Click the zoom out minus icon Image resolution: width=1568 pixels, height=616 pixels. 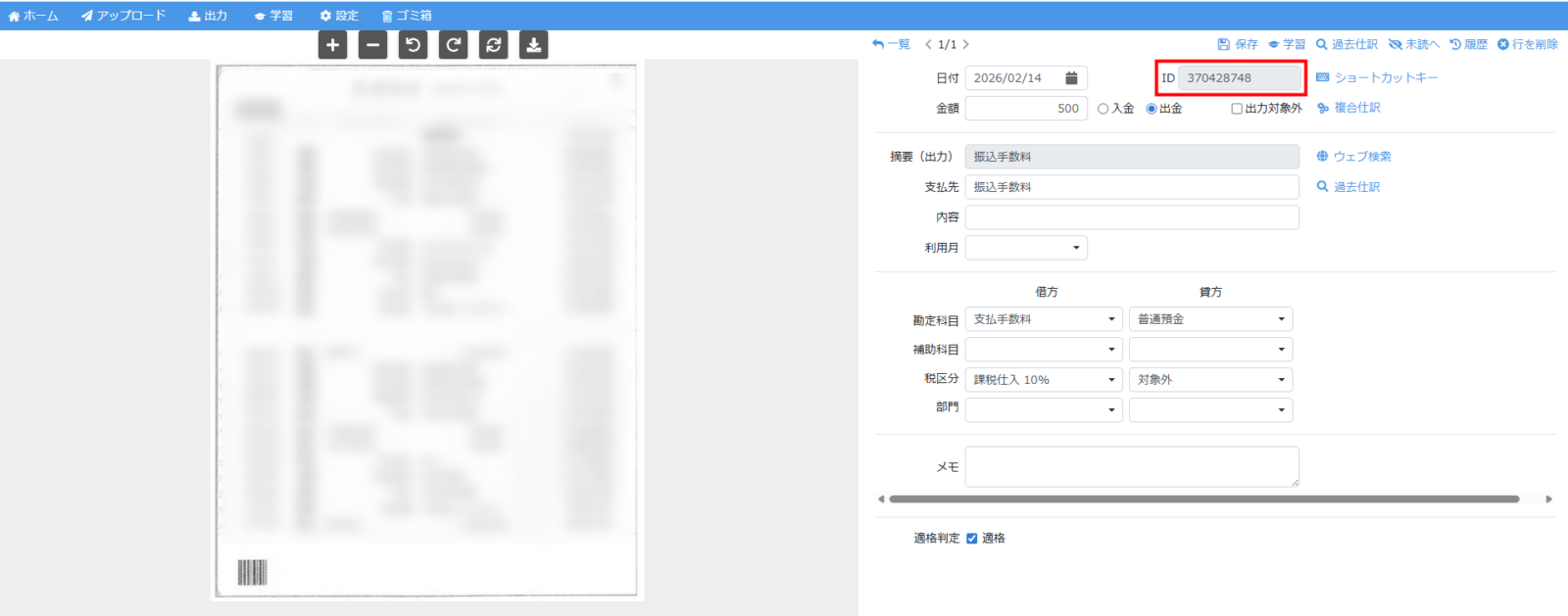pyautogui.click(x=372, y=45)
